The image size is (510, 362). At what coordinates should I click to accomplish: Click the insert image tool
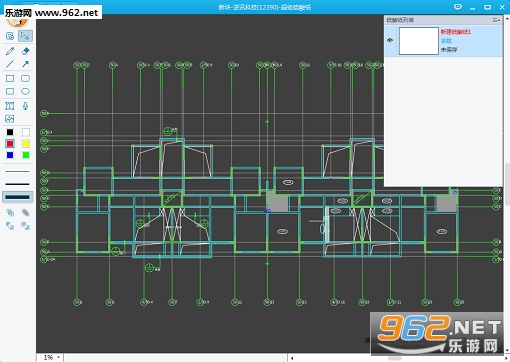click(10, 119)
